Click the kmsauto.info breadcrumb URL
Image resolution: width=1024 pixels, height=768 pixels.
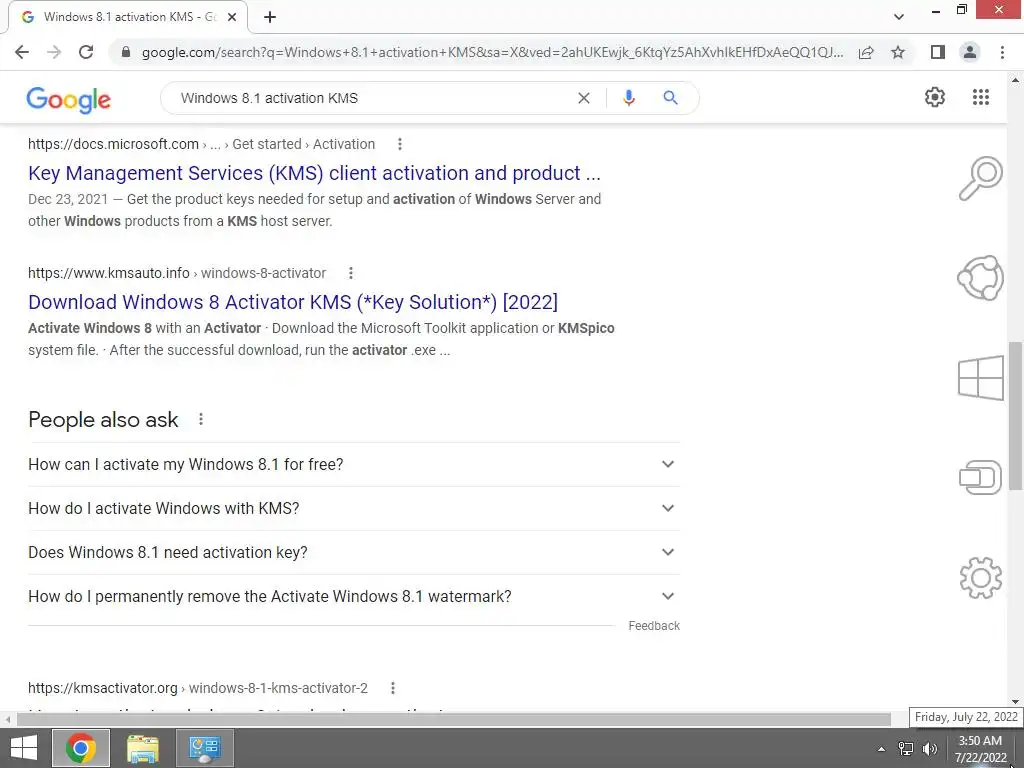point(177,273)
